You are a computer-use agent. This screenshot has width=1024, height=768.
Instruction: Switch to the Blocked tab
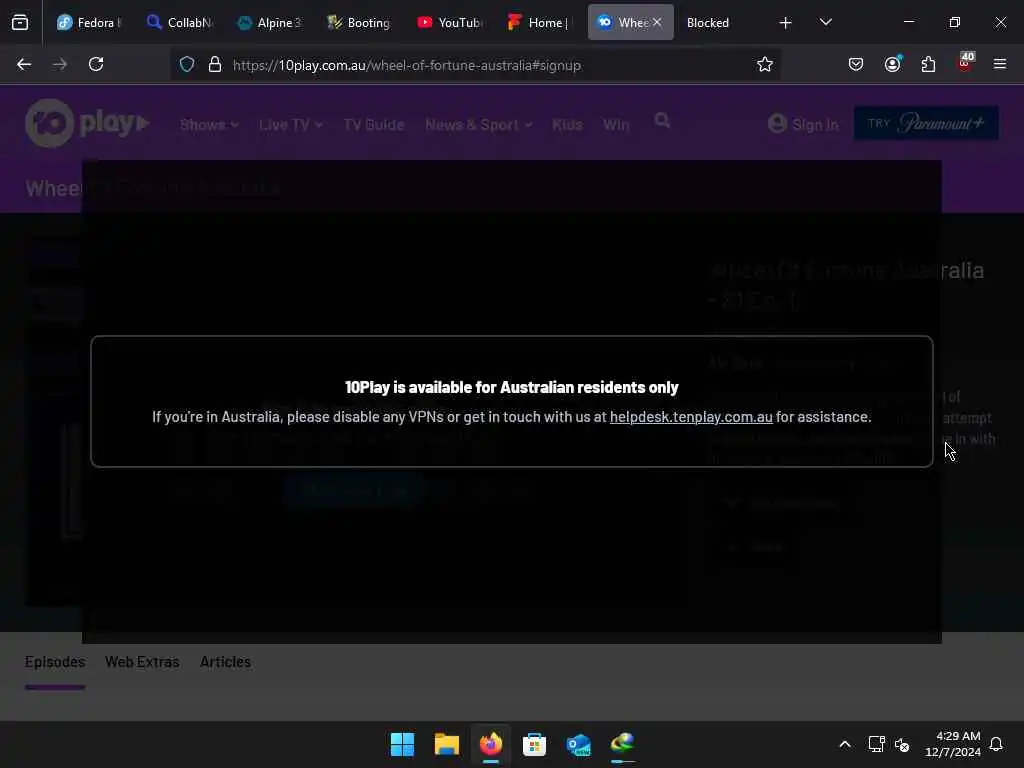720,22
